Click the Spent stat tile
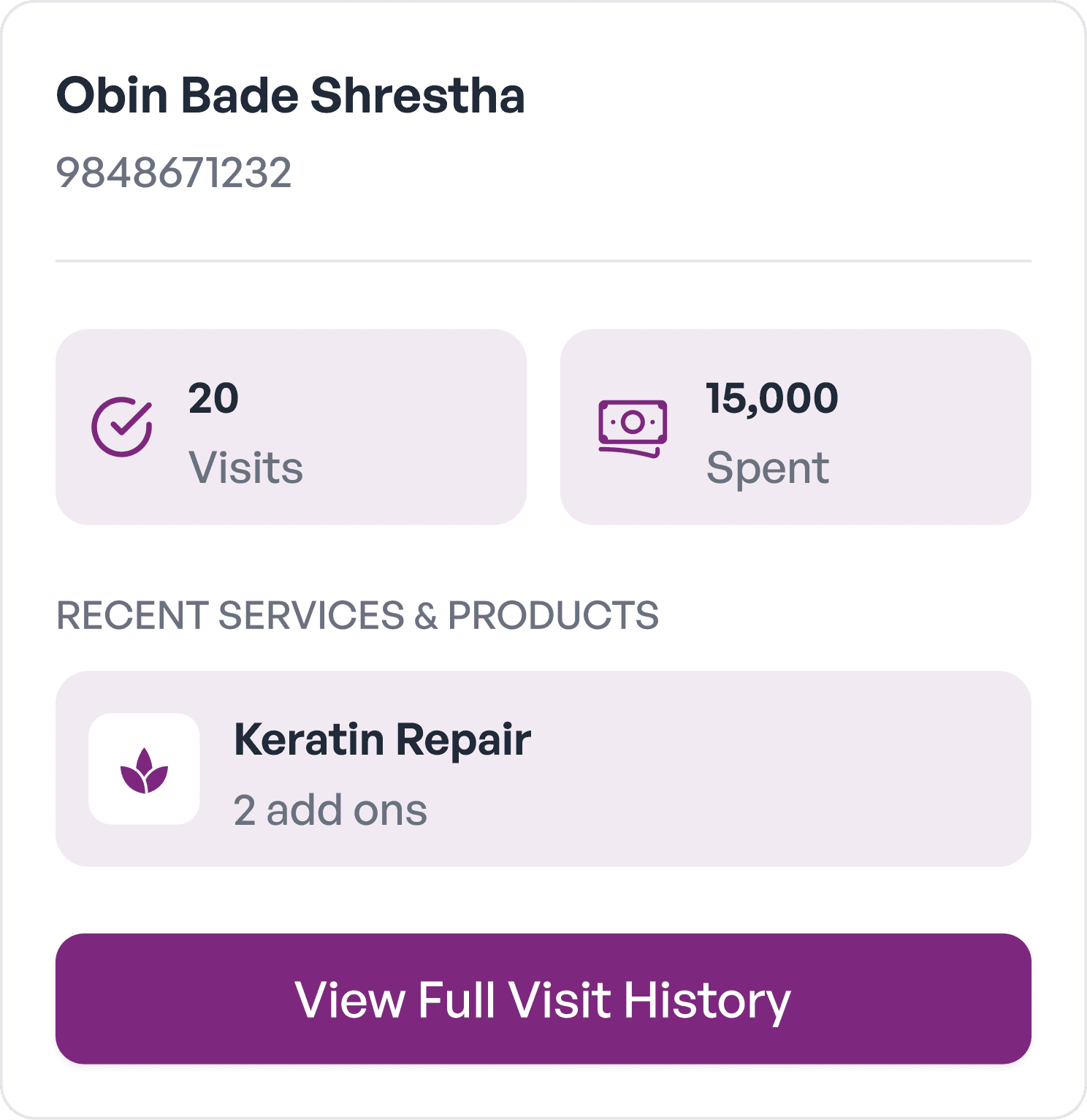The width and height of the screenshot is (1087, 1120). [x=795, y=426]
